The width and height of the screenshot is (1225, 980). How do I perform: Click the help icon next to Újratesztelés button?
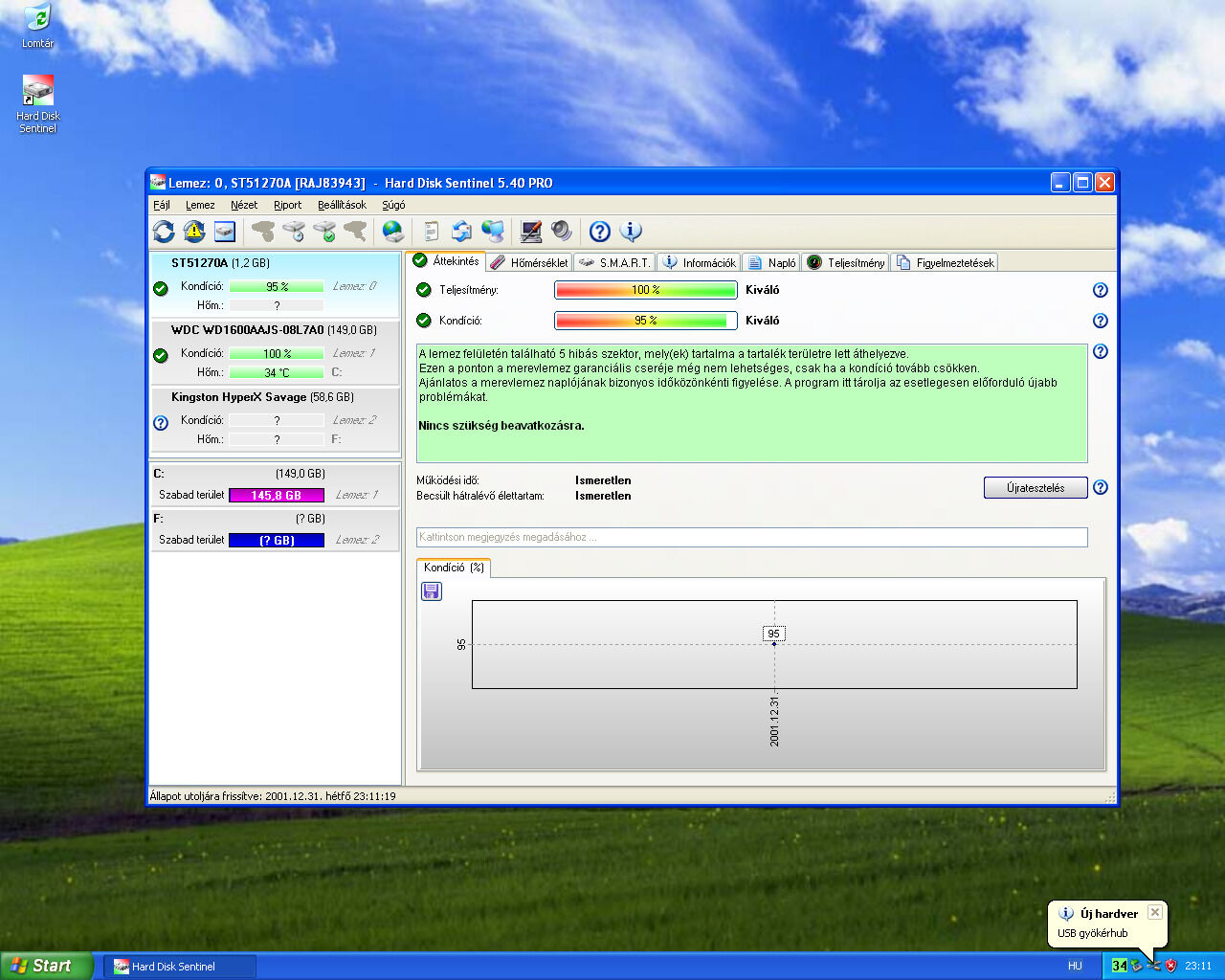(1101, 487)
